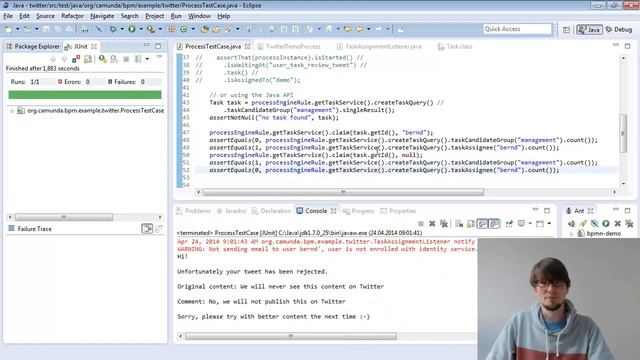
Task: Open the Refactor menu
Action: click(x=72, y=16)
